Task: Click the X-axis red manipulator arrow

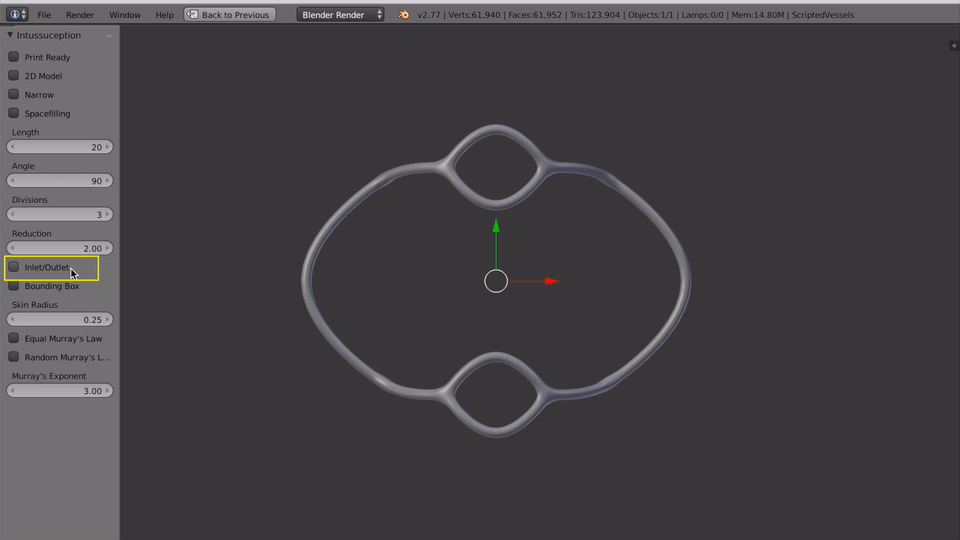Action: point(552,281)
